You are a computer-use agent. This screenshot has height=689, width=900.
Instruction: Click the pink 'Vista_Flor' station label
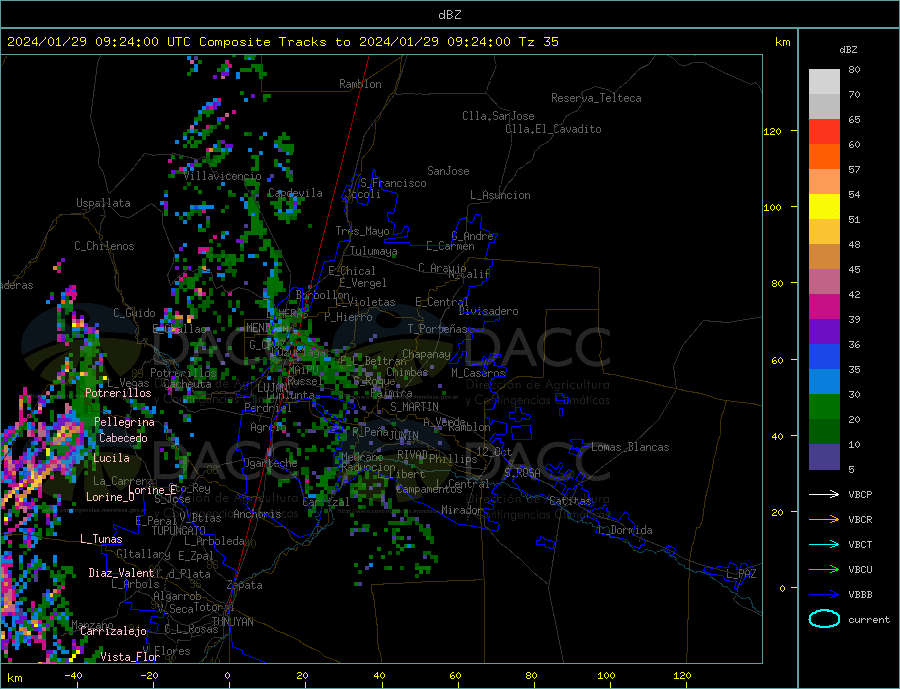coord(130,657)
